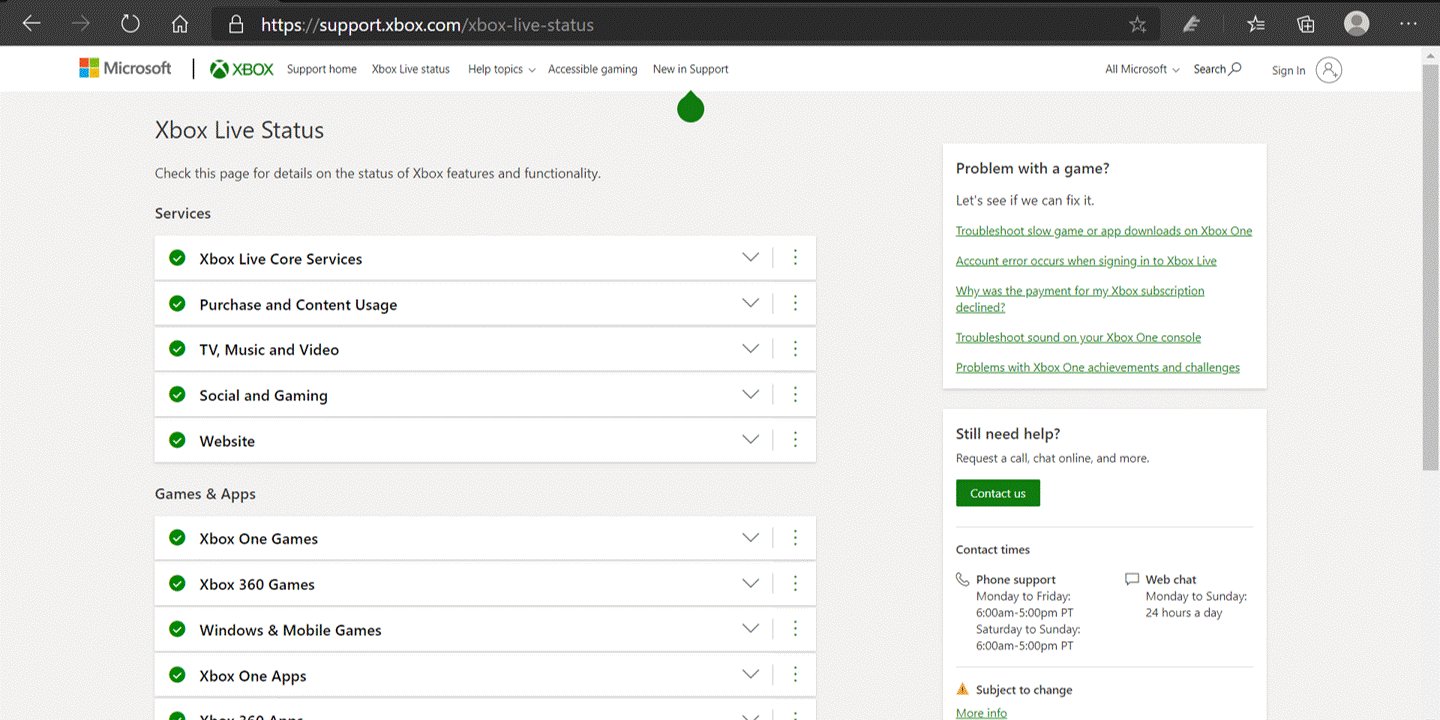Click green check beside Xbox One Games
1440x720 pixels.
point(177,538)
